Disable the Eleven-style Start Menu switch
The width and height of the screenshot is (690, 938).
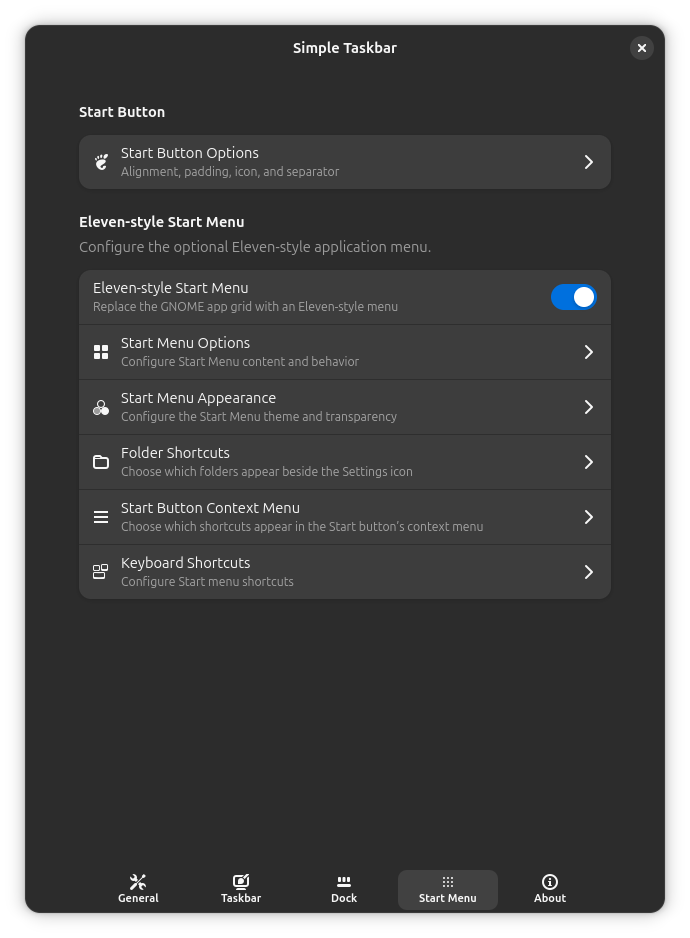point(573,297)
